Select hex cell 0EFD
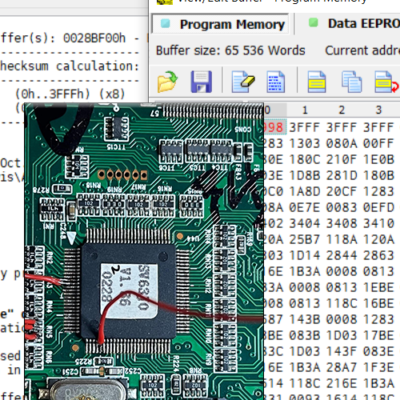This screenshot has height=400, width=400. pos(379,207)
